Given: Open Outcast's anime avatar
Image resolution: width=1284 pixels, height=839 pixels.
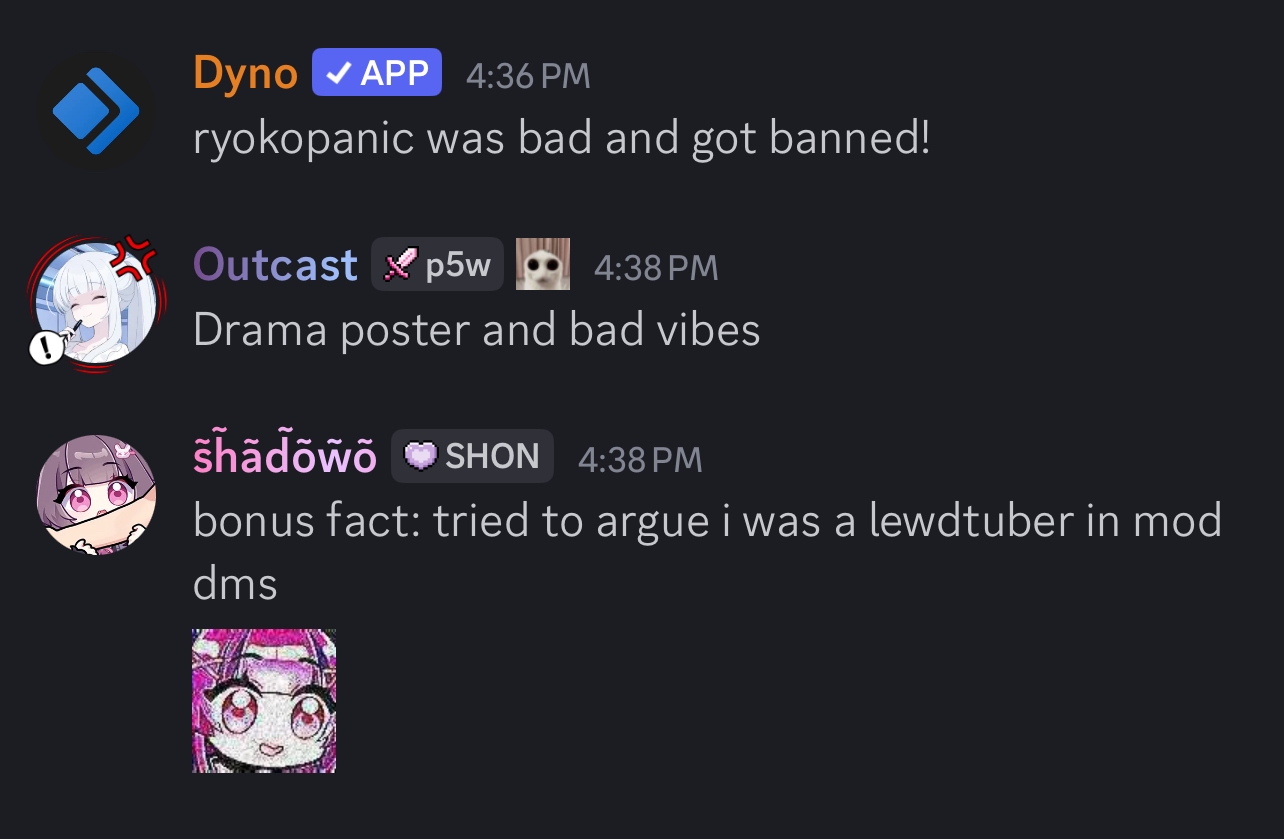Looking at the screenshot, I should pos(96,303).
